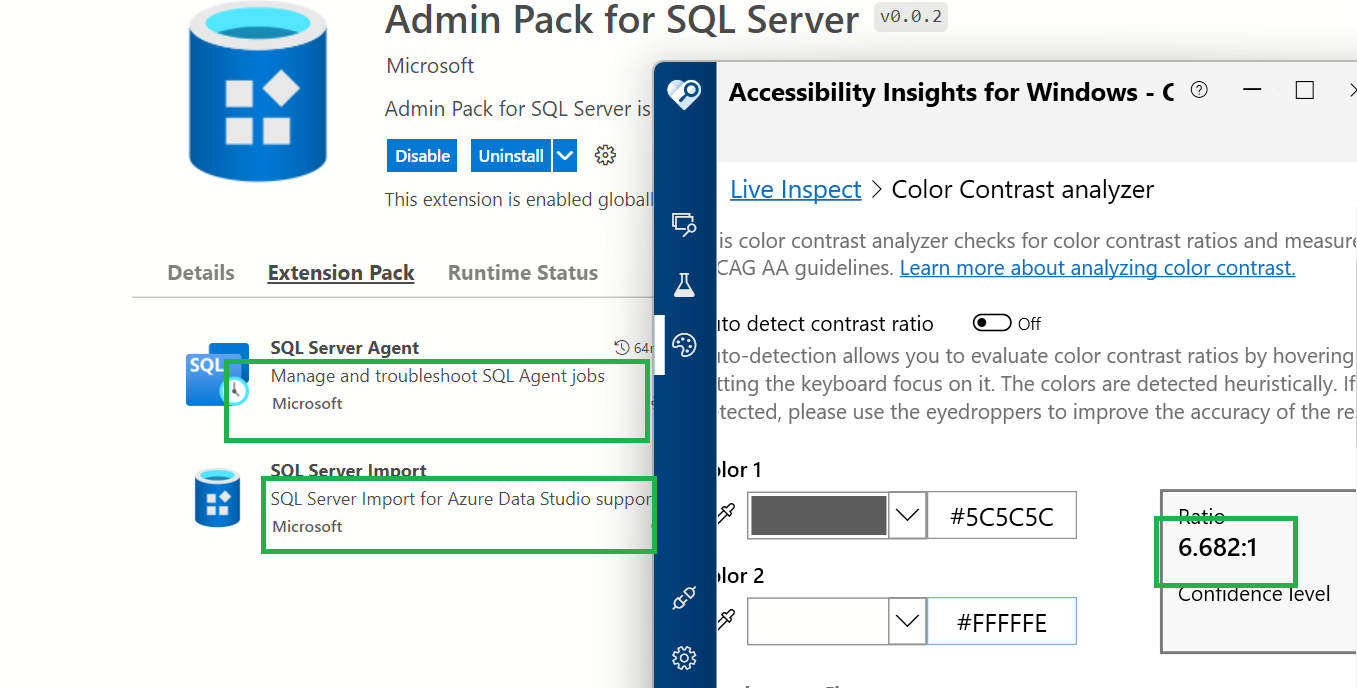Click the SQL Server Agent extension icon
The height and width of the screenshot is (688, 1357).
217,374
